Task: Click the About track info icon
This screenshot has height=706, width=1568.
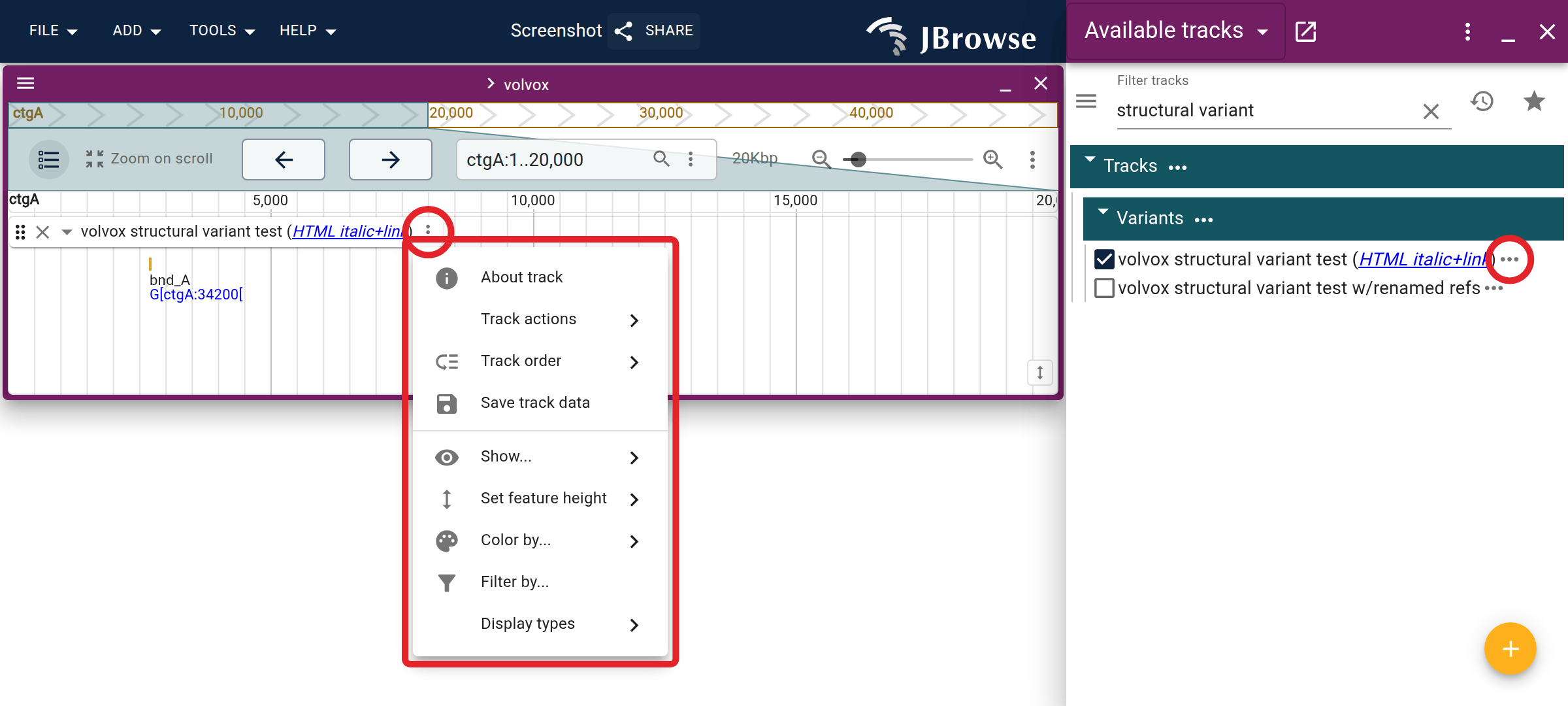Action: click(447, 278)
